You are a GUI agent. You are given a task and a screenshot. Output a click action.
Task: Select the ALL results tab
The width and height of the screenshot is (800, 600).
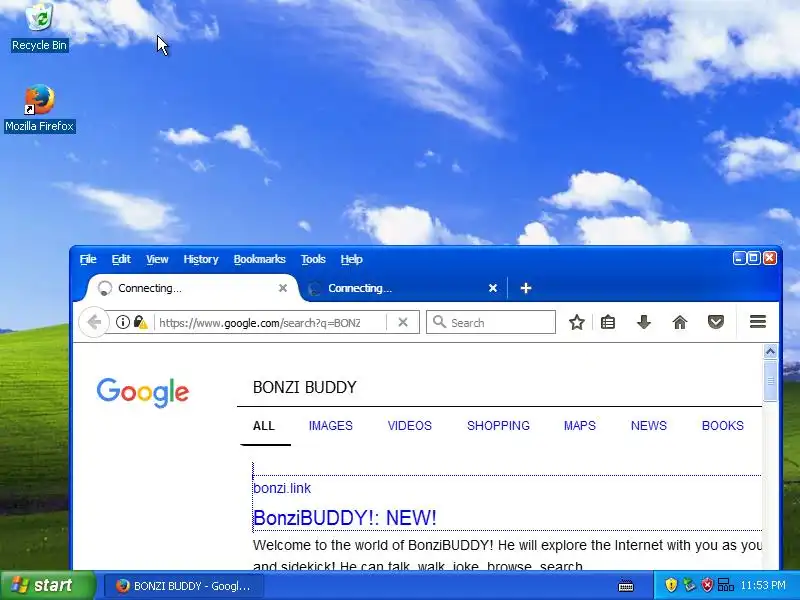pos(264,426)
